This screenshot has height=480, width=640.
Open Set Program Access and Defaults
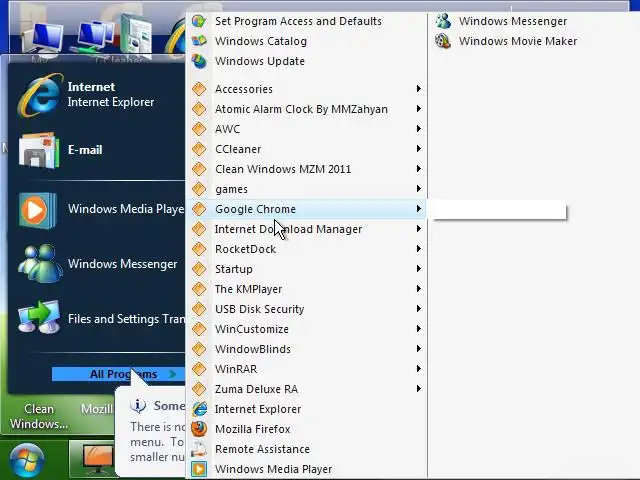pos(306,21)
